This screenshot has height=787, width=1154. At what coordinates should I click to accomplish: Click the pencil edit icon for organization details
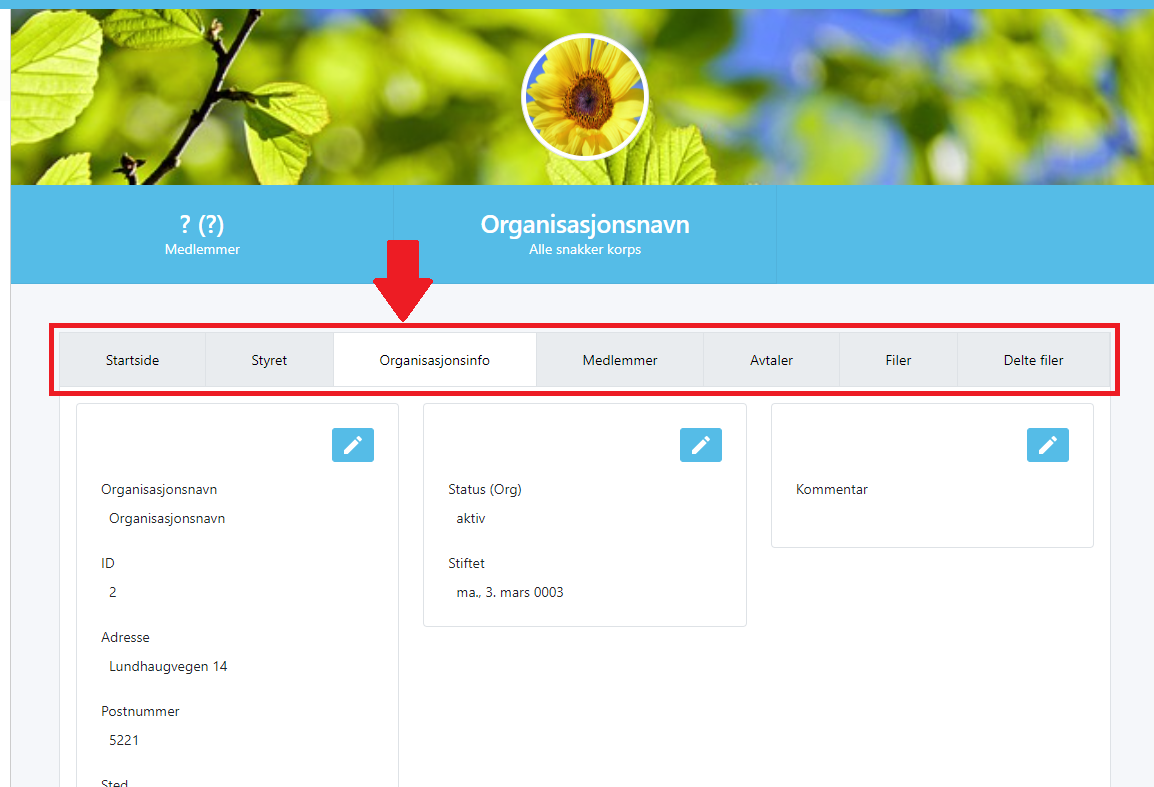(352, 445)
